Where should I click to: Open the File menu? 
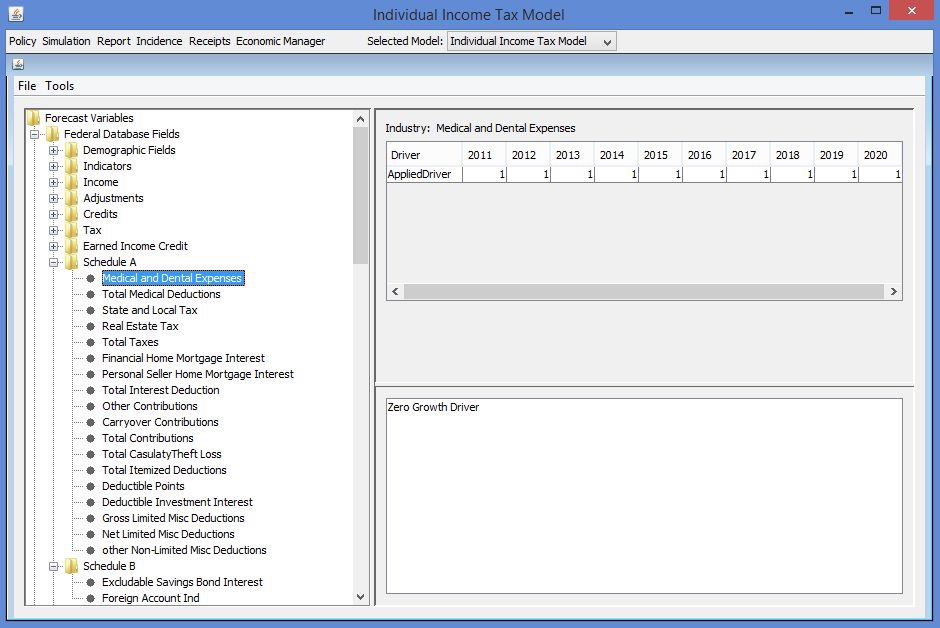(27, 86)
